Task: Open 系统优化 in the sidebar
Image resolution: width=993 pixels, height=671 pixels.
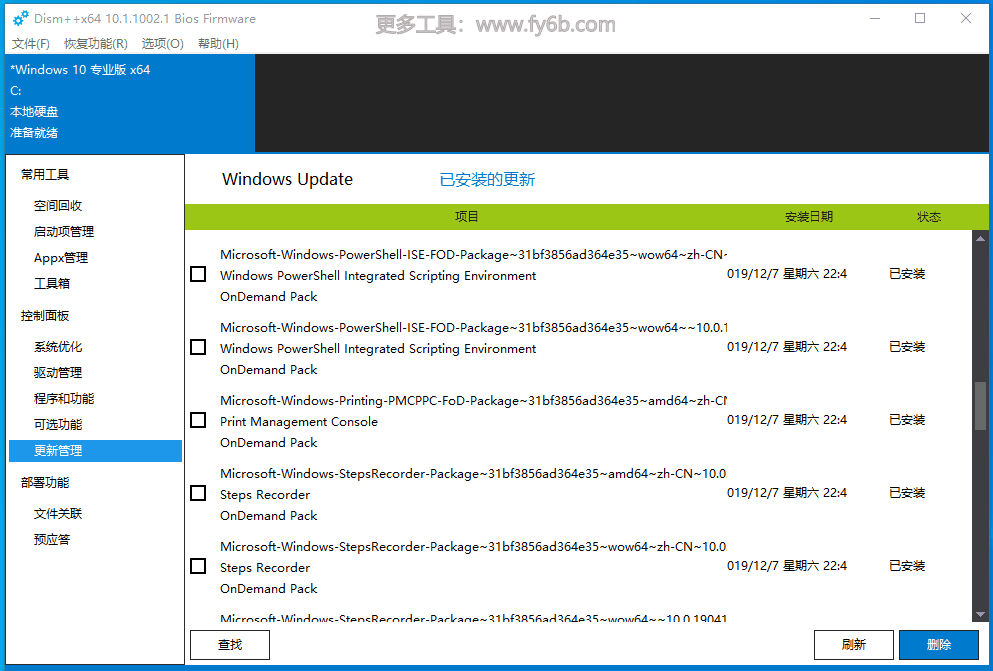Action: [x=58, y=347]
